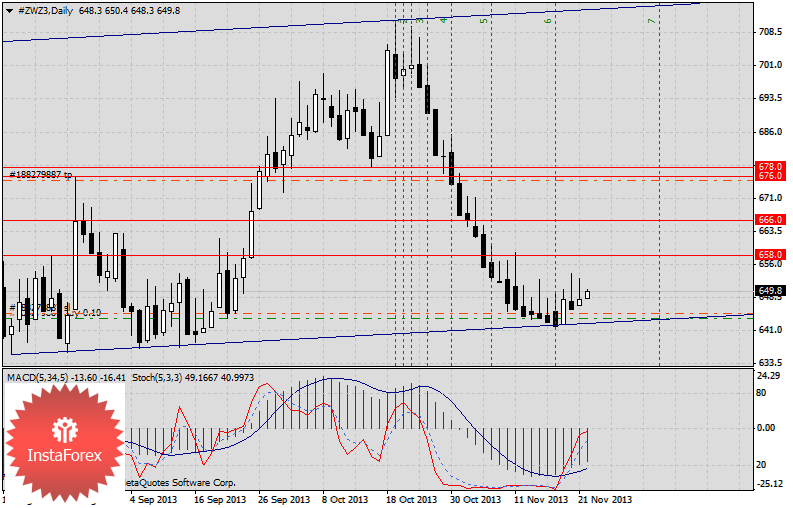793x508 pixels.
Task: Select the 678.0 red price level tag
Action: click(x=770, y=166)
